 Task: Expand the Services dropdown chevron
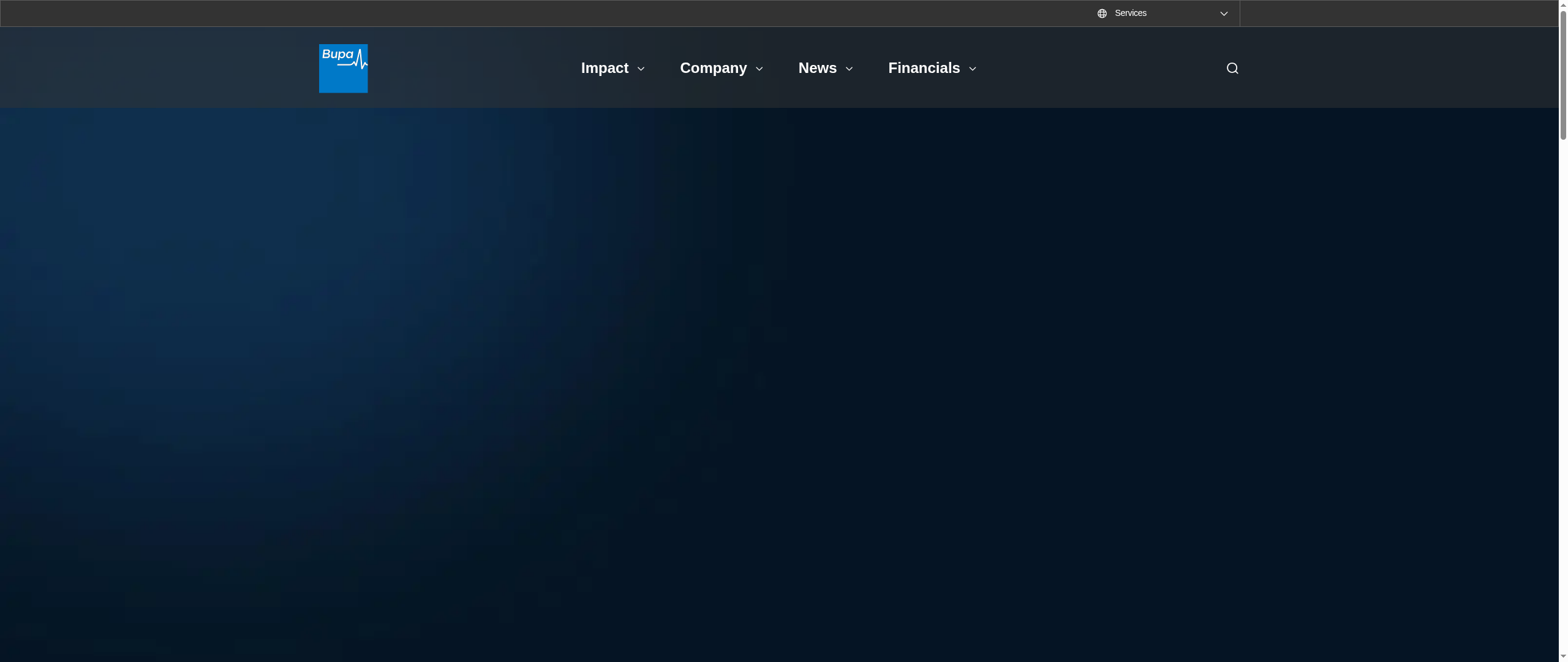pyautogui.click(x=1224, y=13)
